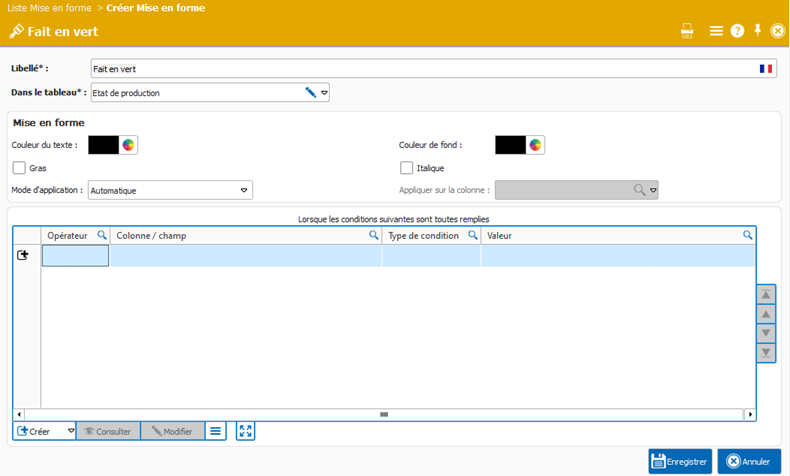The height and width of the screenshot is (476, 790).
Task: Click the Libellé text field
Action: pyautogui.click(x=420, y=68)
